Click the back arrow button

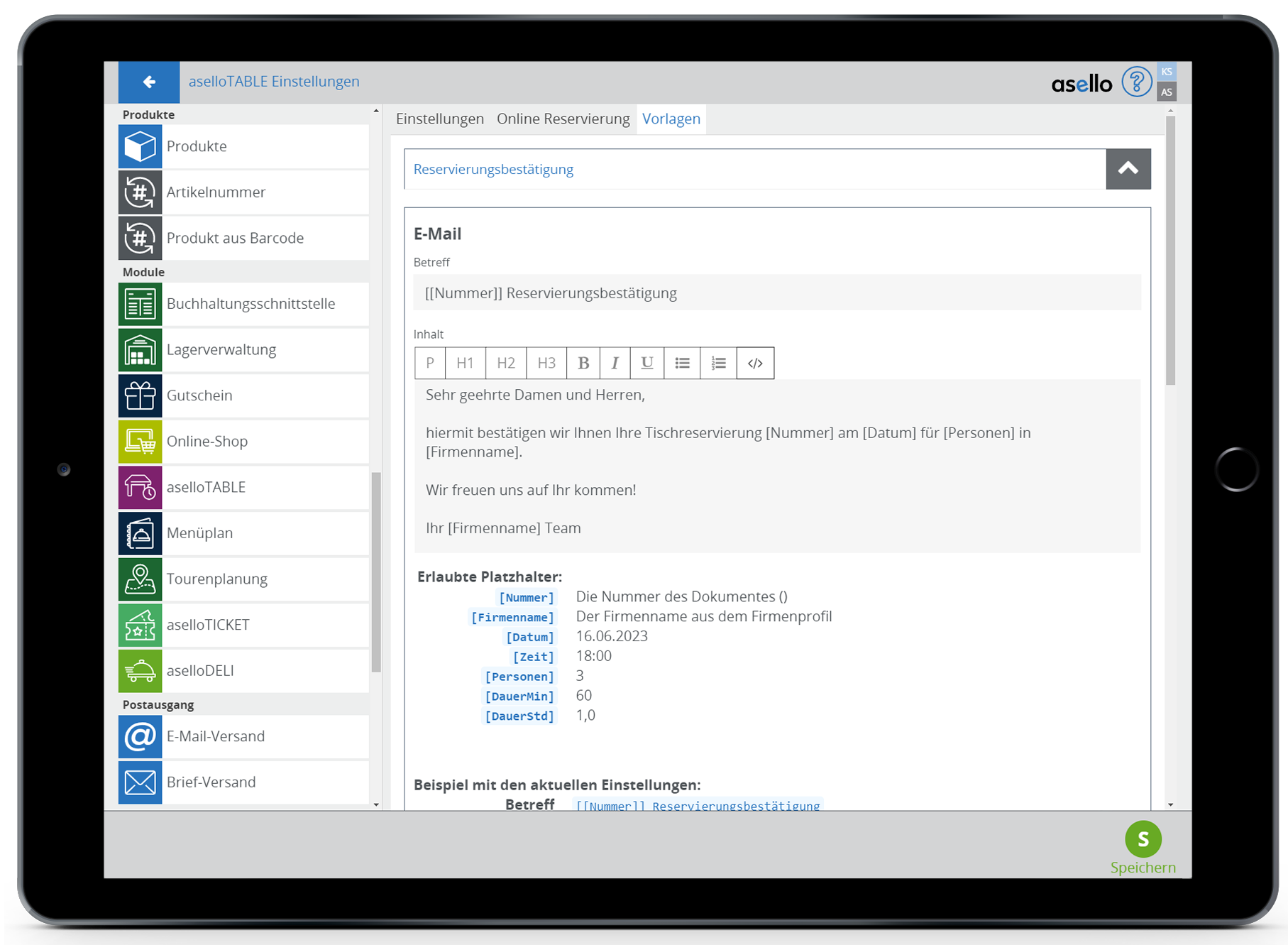149,82
